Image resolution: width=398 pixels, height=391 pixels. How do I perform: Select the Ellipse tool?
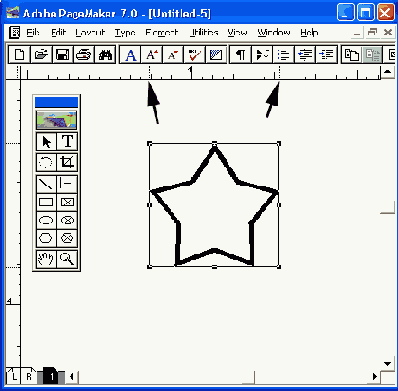(46, 220)
